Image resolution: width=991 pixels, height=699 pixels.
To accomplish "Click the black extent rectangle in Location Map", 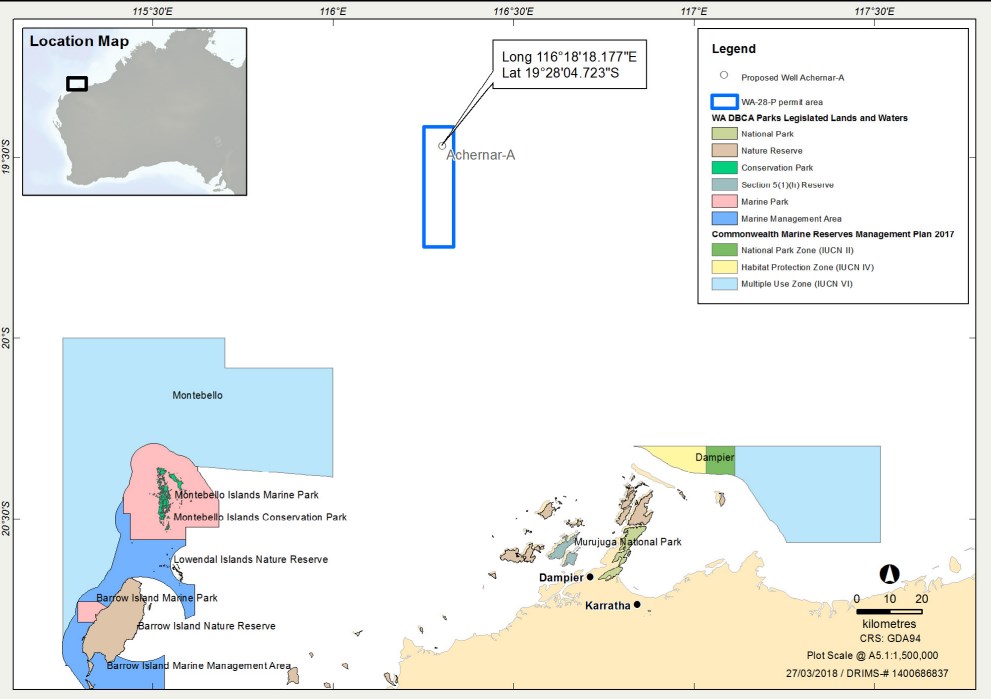I will 77,84.
